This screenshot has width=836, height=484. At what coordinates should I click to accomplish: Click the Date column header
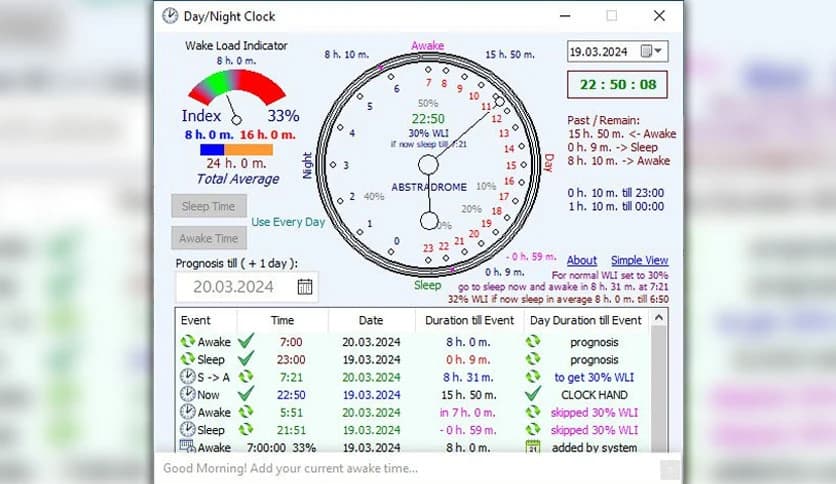point(371,320)
